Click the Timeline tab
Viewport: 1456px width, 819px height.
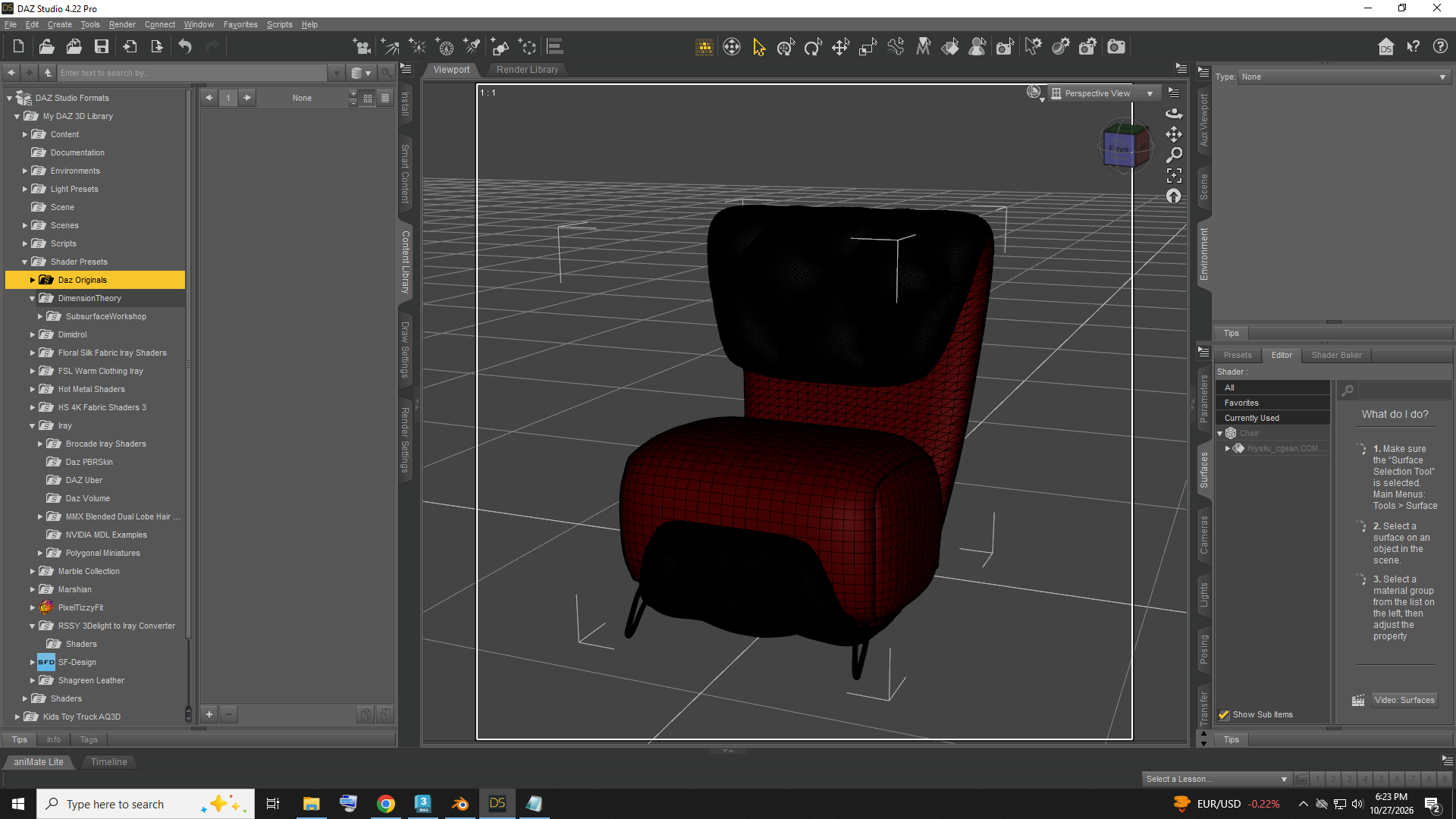[109, 761]
